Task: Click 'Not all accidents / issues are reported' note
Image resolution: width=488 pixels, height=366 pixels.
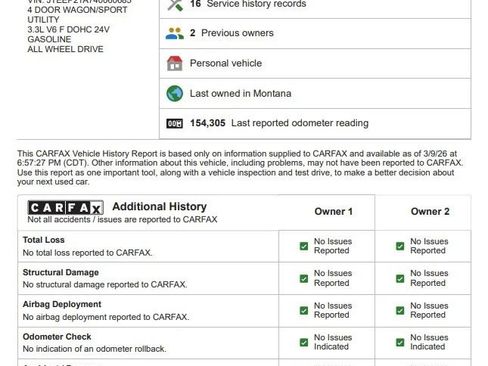Action: [122, 219]
